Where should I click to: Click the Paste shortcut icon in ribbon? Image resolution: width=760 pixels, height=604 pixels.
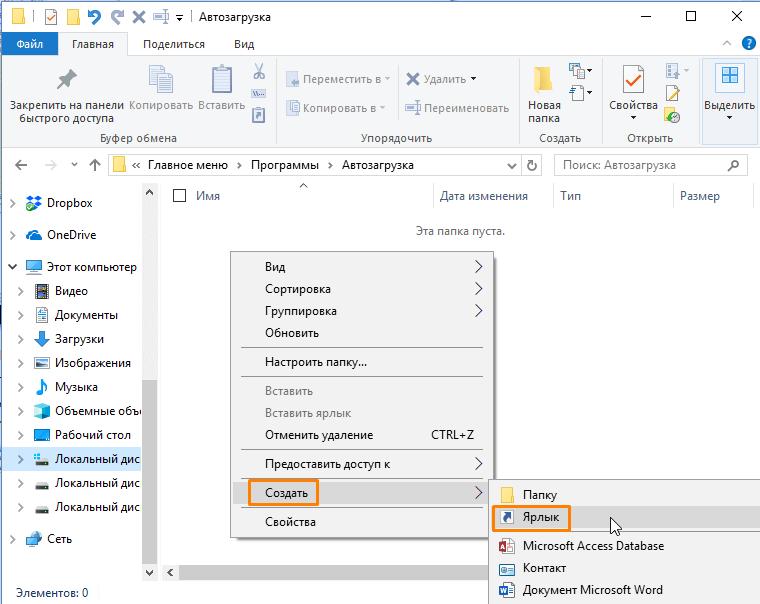point(259,115)
